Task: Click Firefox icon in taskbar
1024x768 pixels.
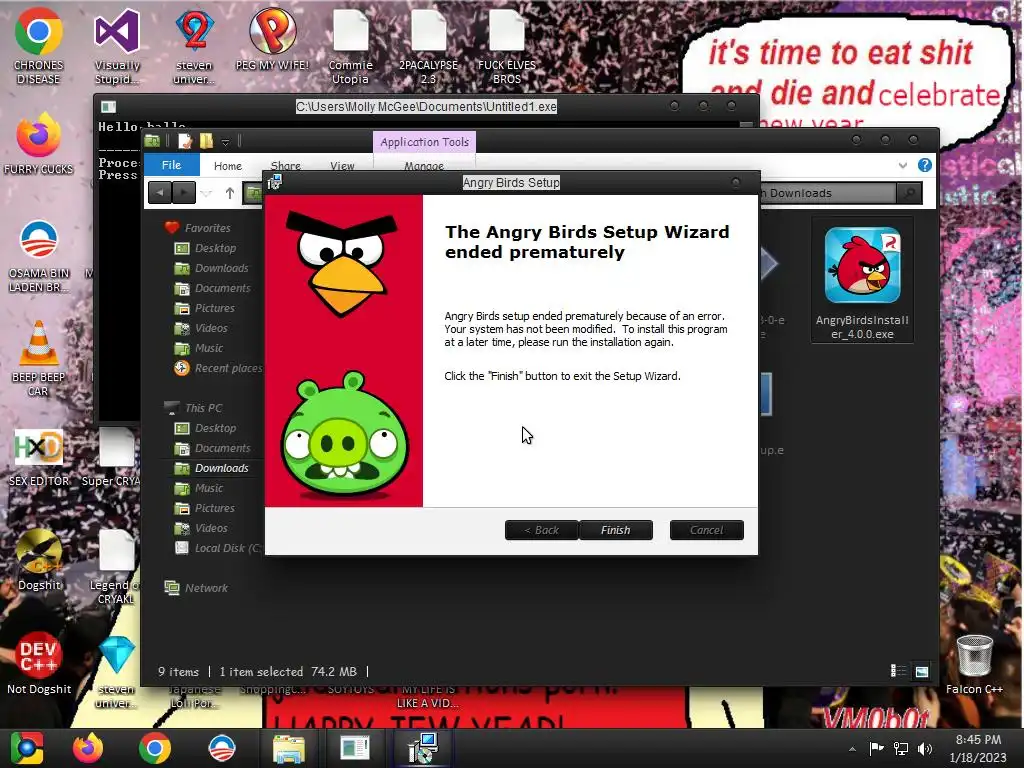Action: point(88,748)
